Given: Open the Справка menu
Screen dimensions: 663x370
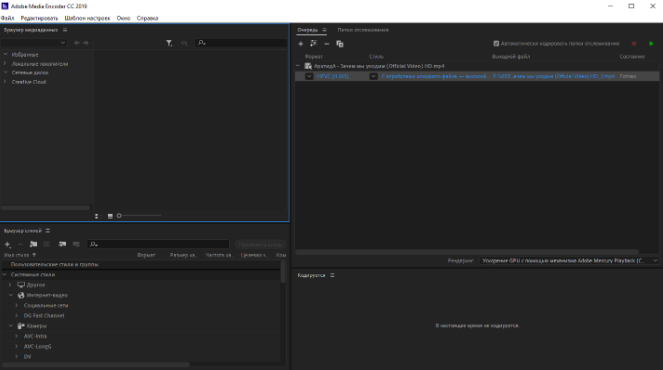Looking at the screenshot, I should (148, 18).
